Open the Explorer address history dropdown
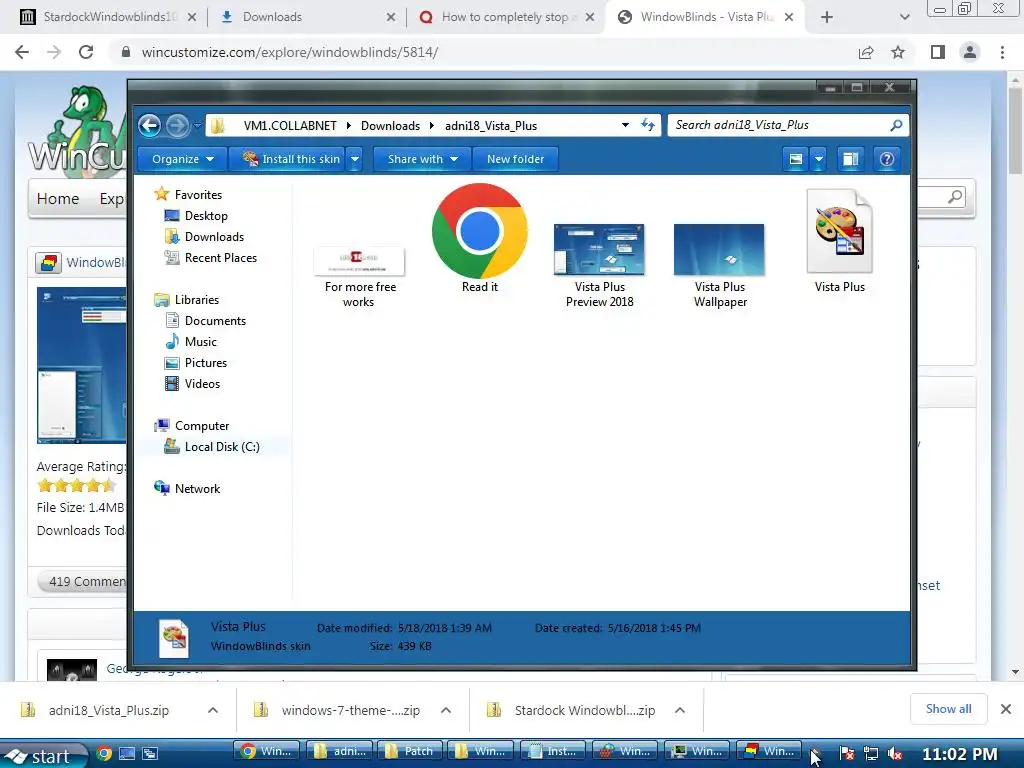Image resolution: width=1024 pixels, height=768 pixels. [x=625, y=125]
